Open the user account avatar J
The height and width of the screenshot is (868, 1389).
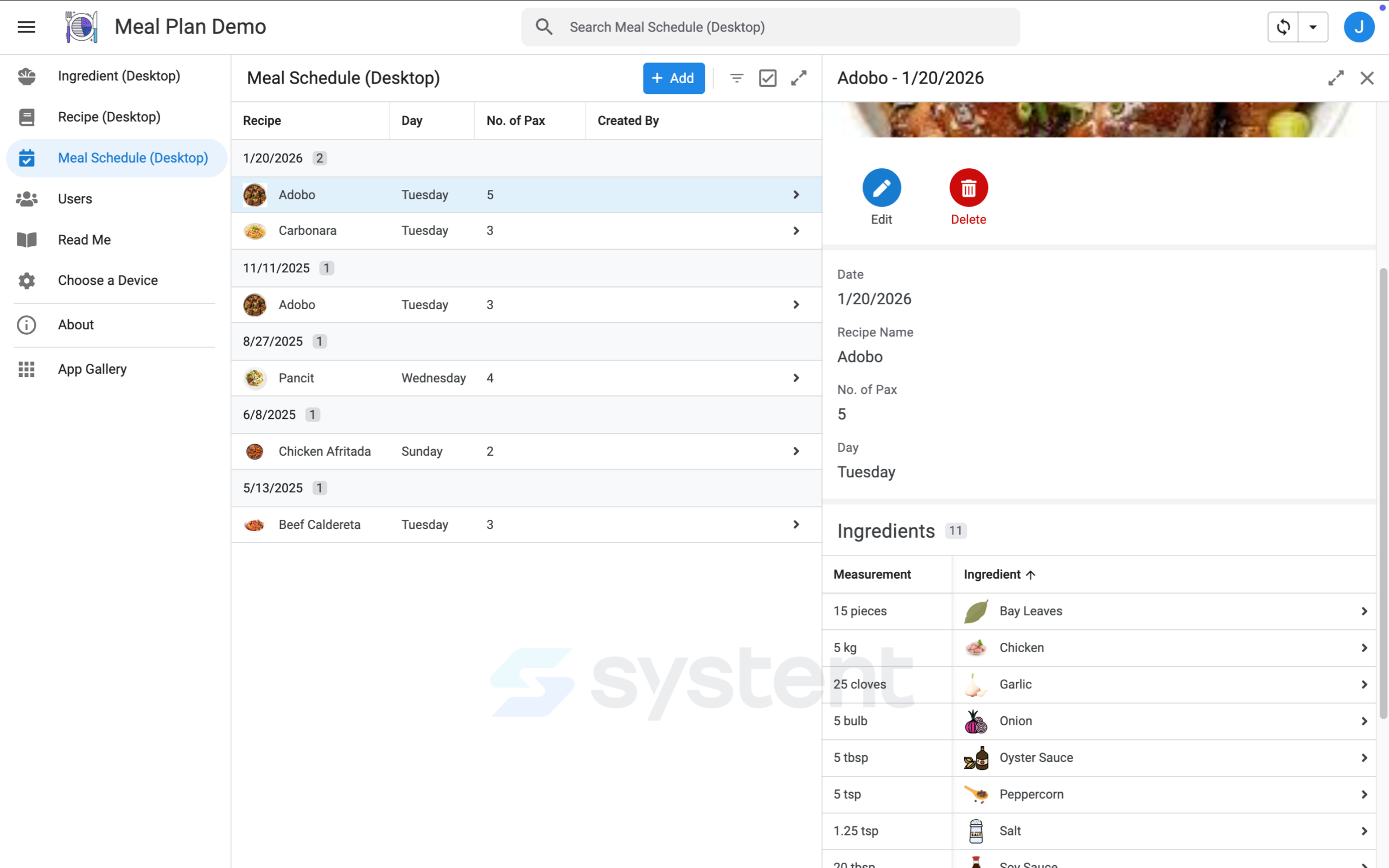(x=1359, y=27)
